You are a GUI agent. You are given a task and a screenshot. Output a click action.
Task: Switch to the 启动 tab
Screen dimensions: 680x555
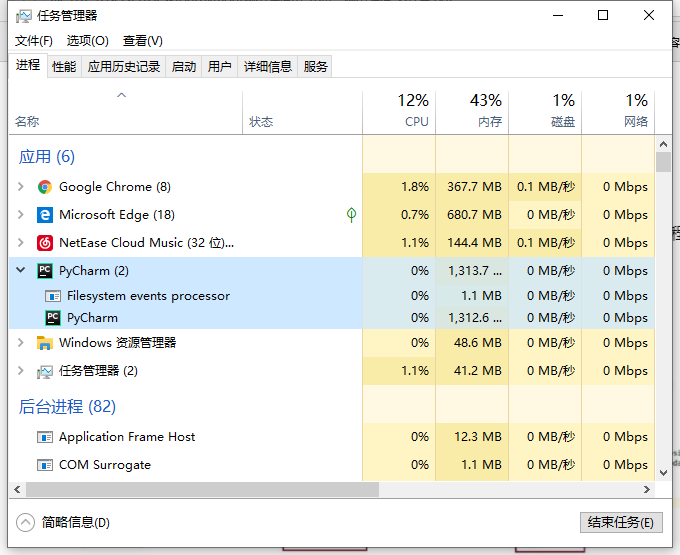pyautogui.click(x=184, y=67)
